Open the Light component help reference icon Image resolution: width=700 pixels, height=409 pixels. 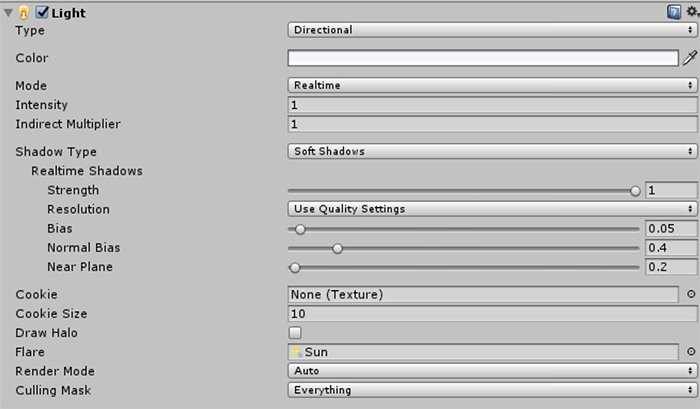(x=674, y=12)
